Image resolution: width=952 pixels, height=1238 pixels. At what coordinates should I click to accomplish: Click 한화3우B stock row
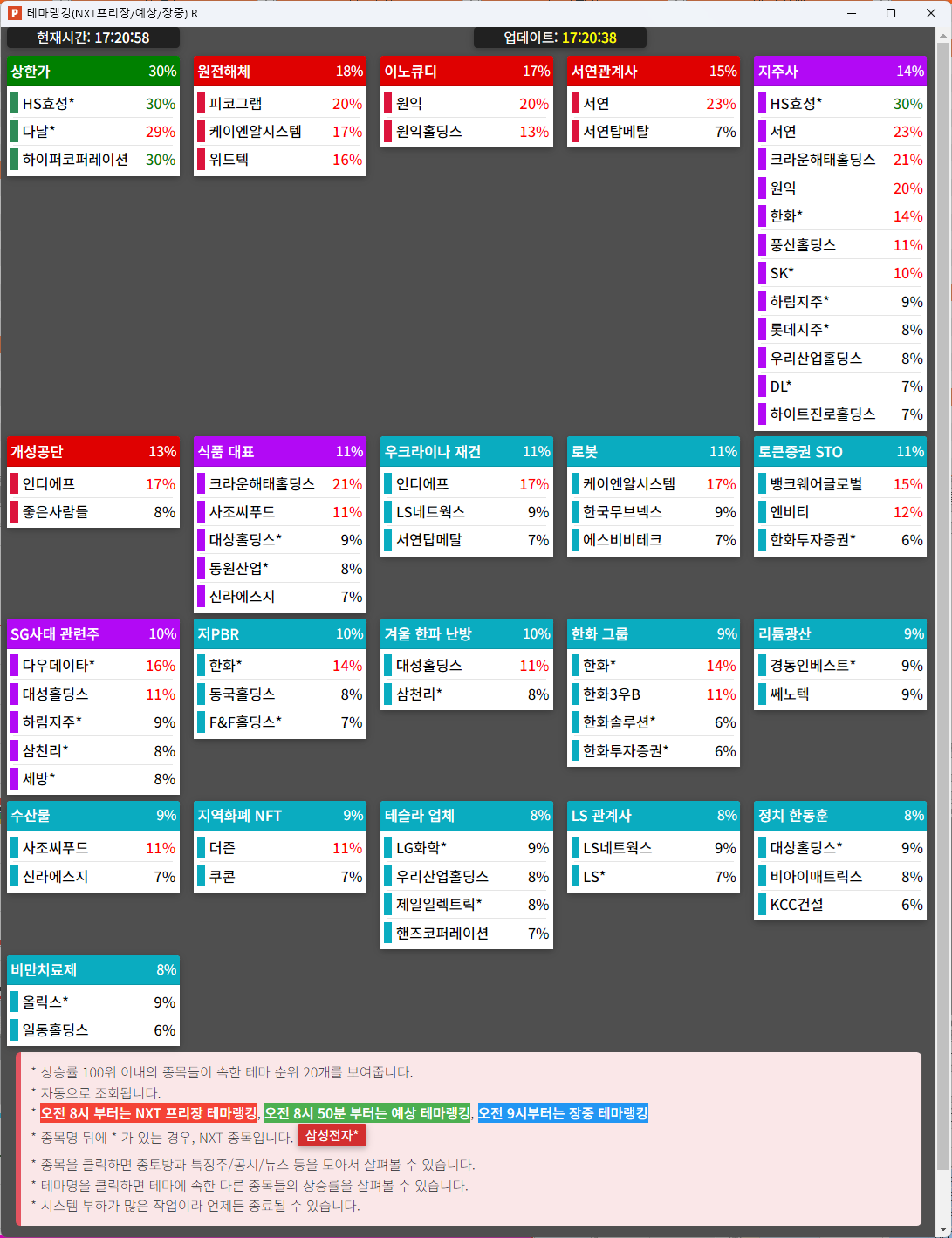coord(654,694)
